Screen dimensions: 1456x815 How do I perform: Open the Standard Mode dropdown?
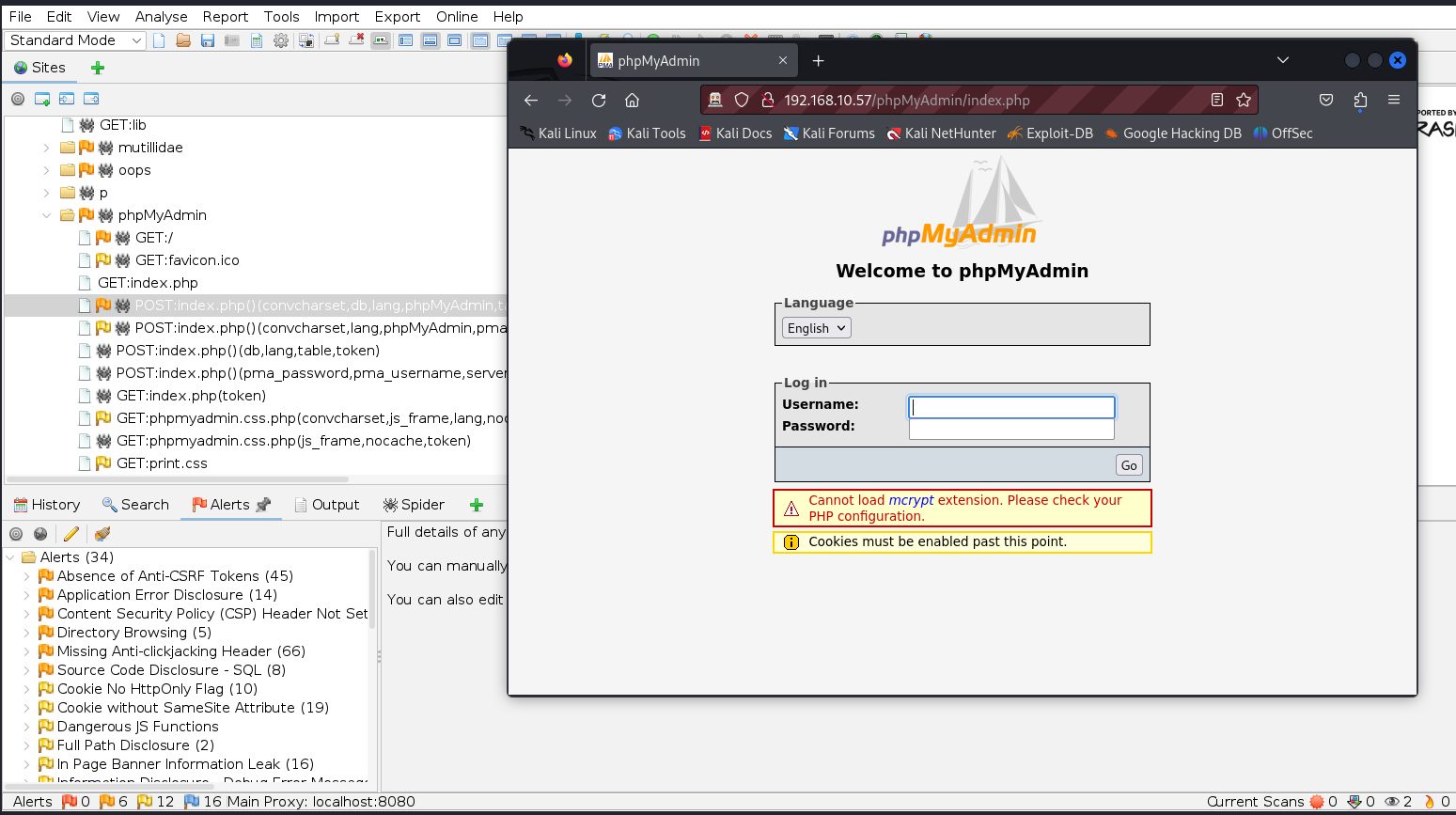click(x=76, y=40)
